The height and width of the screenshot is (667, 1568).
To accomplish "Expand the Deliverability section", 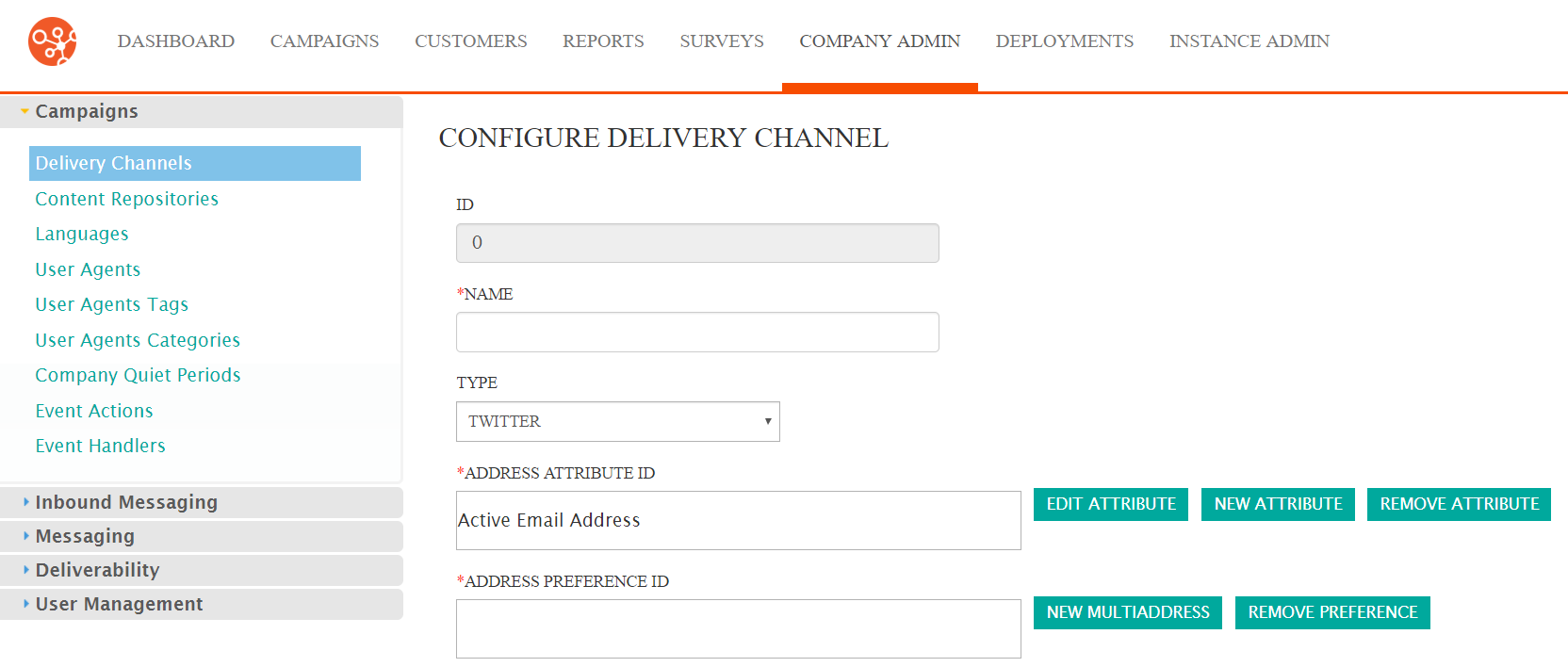I will tap(202, 570).
